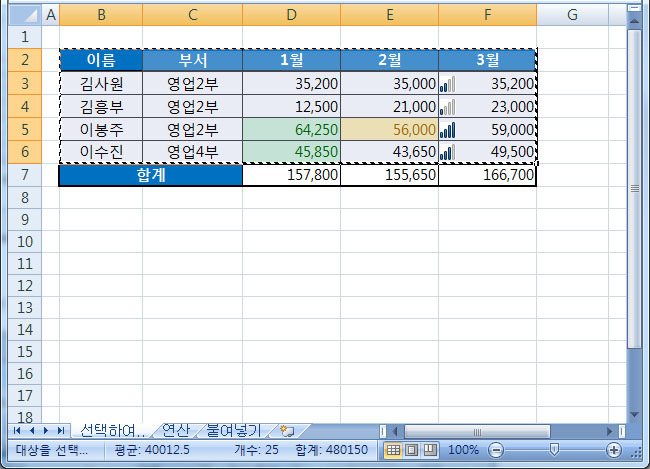Image resolution: width=650 pixels, height=469 pixels.
Task: Click the vertical scrollbar thumb
Action: [634, 189]
